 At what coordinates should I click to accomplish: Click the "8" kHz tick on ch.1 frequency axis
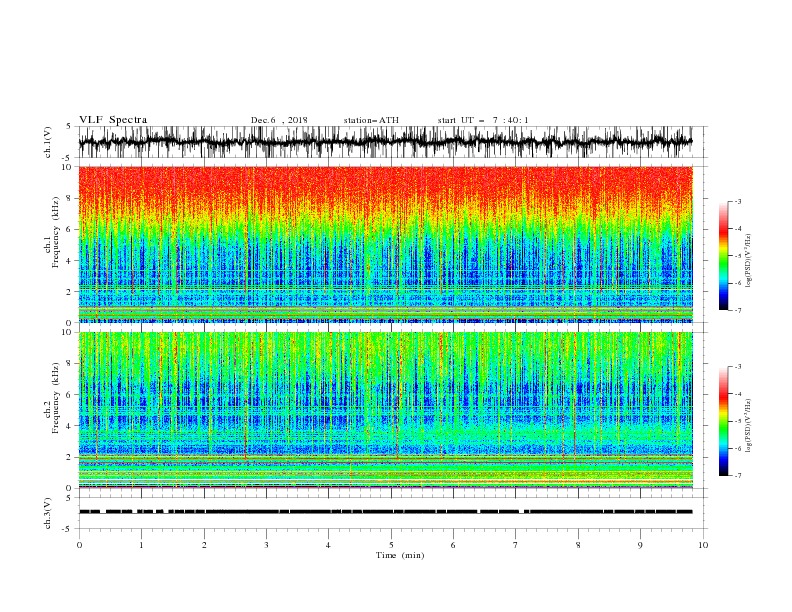click(69, 198)
